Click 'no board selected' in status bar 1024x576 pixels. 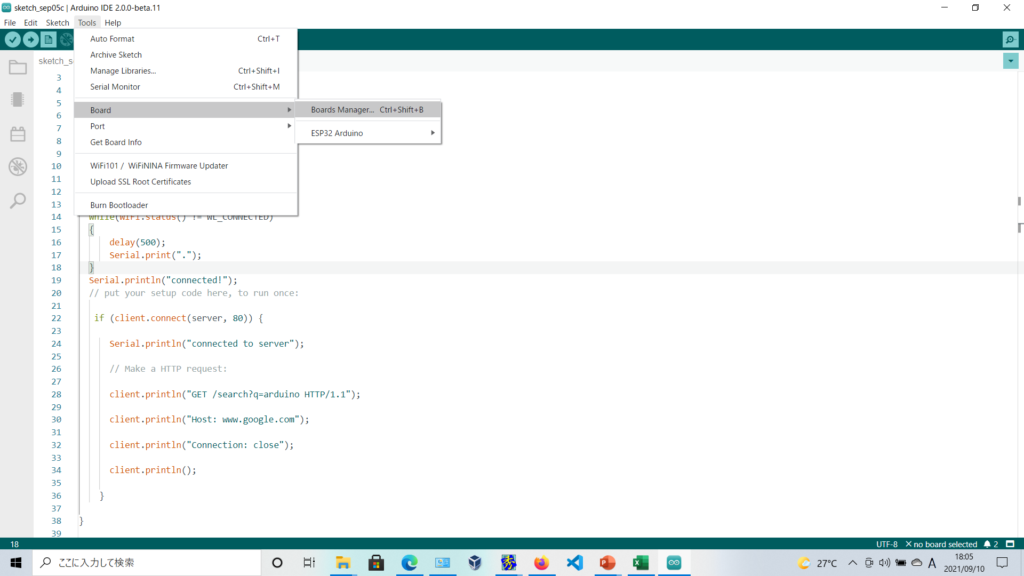point(941,544)
